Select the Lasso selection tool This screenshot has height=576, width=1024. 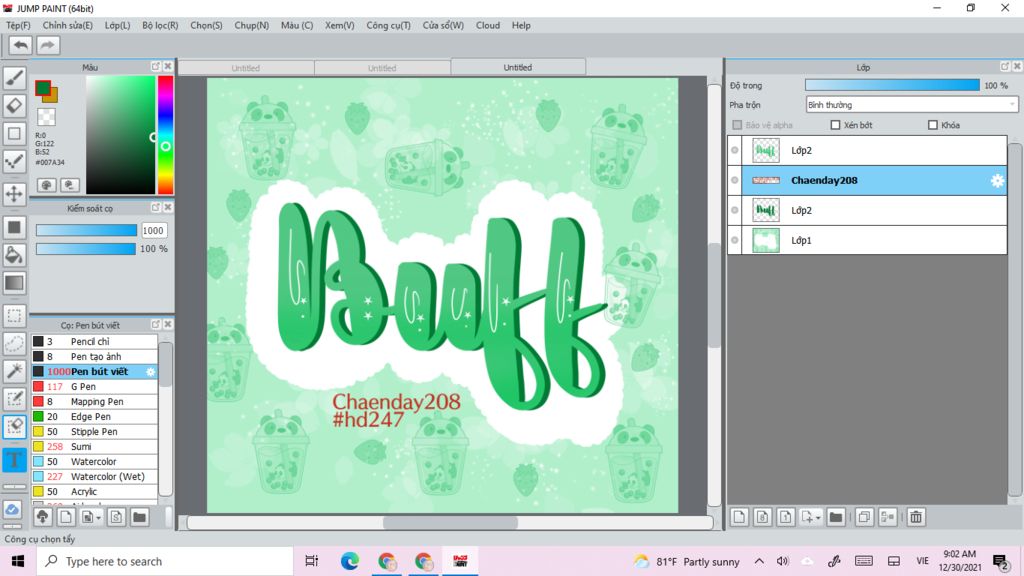[x=14, y=344]
